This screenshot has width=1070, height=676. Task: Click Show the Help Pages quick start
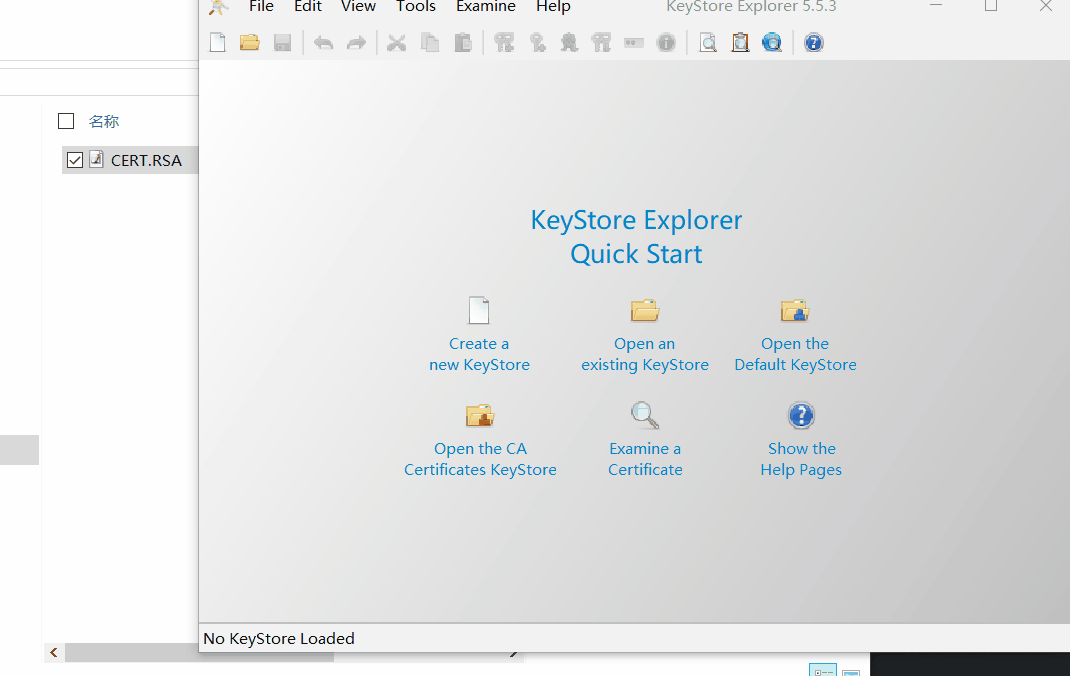pyautogui.click(x=801, y=440)
